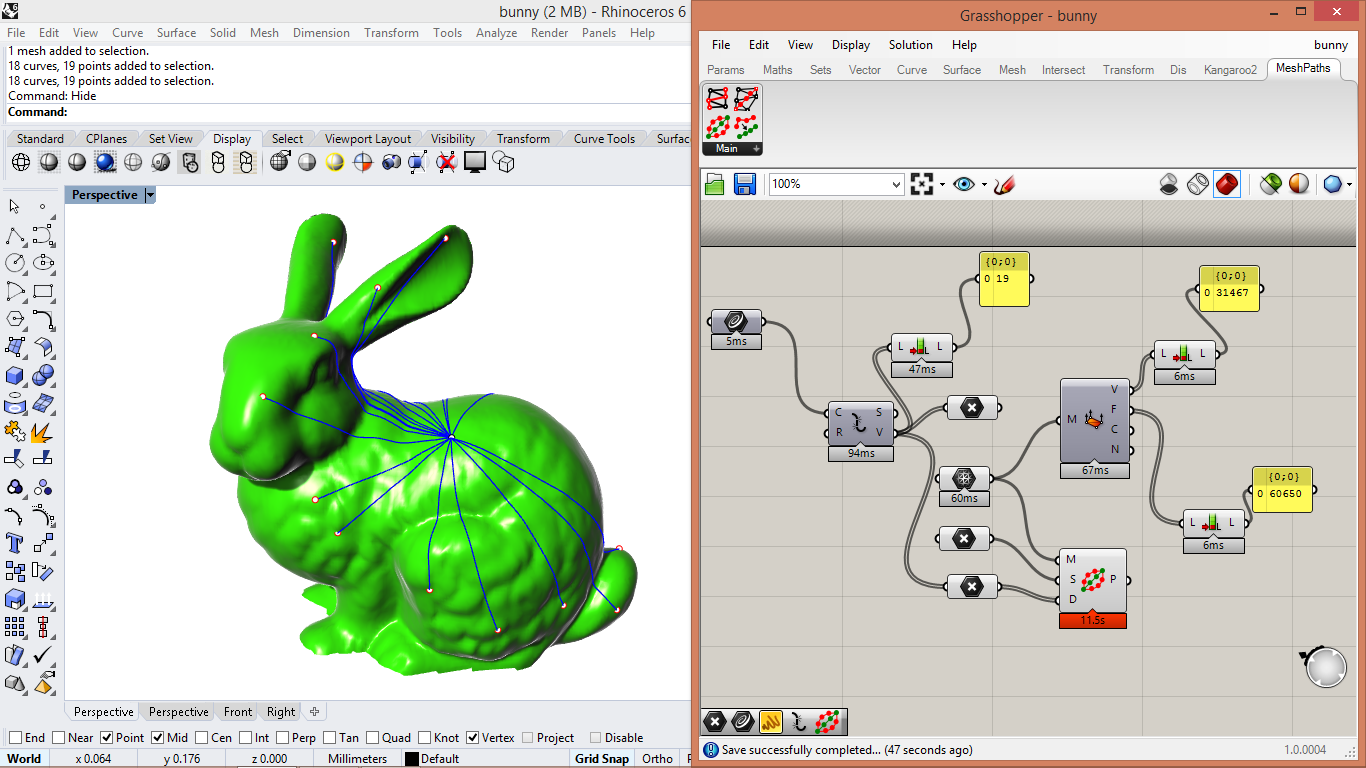Open file with Grasshopper green folder icon
This screenshot has width=1366, height=768.
pos(715,184)
